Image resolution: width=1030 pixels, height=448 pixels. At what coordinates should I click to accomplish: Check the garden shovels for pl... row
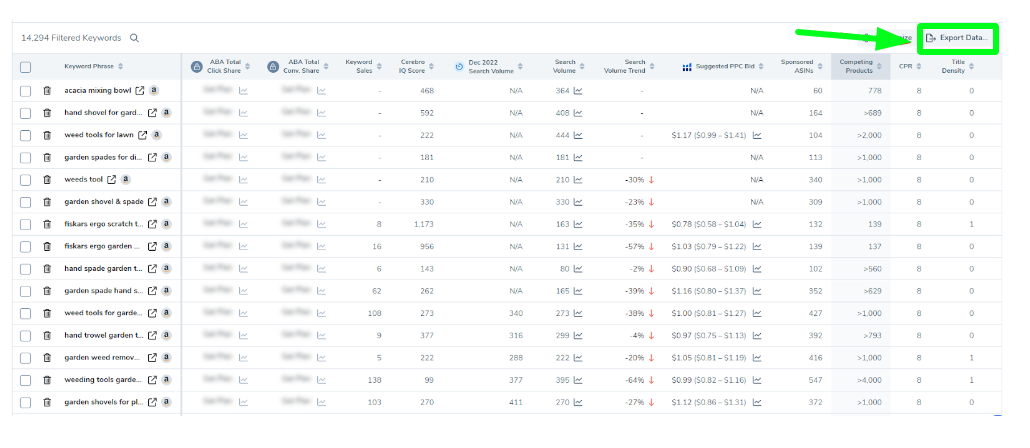click(x=25, y=403)
